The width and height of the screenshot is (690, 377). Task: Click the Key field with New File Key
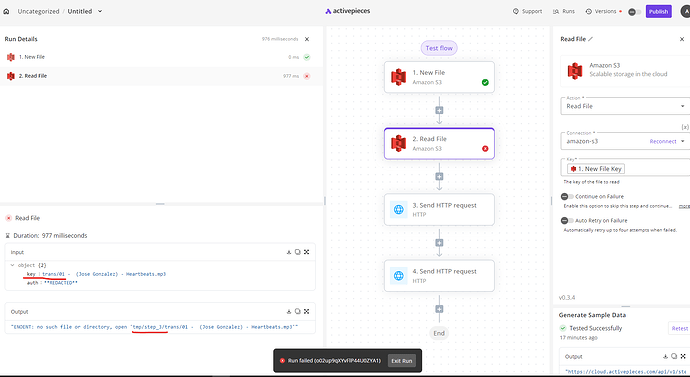(625, 168)
